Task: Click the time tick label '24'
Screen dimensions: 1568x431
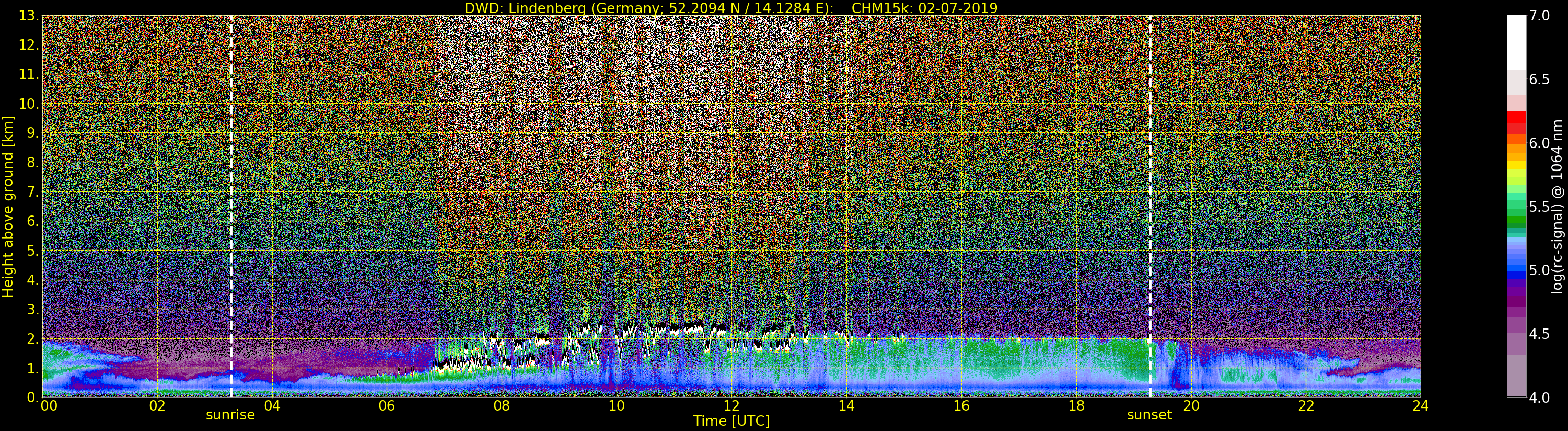Action: tap(1420, 406)
